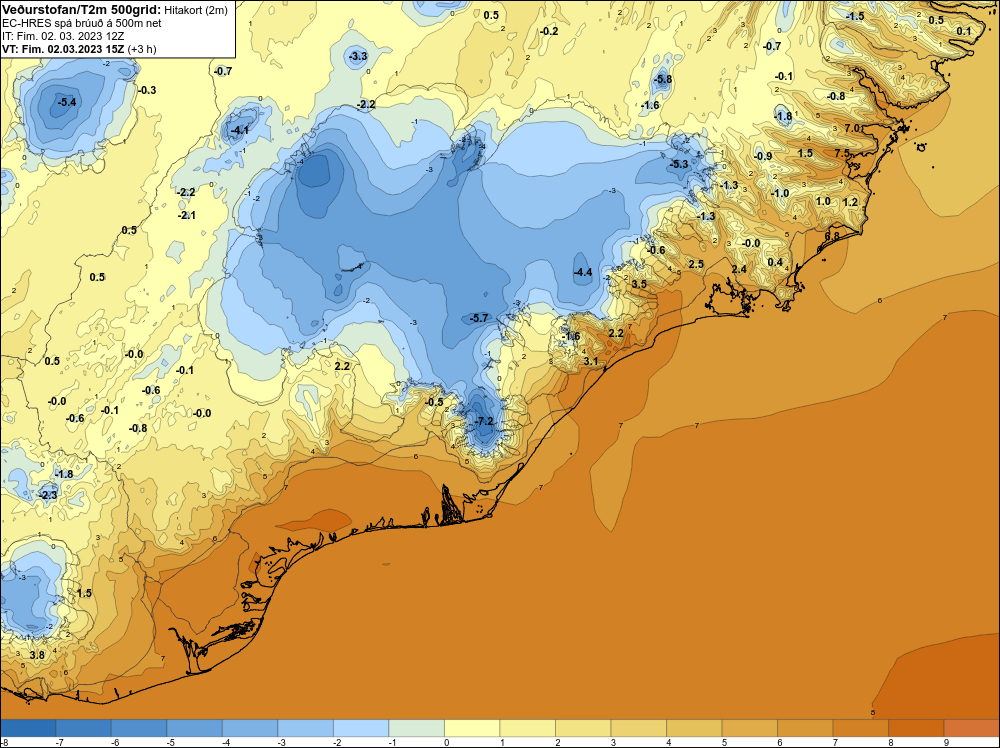Select the -0.2 temperature value
The width and height of the screenshot is (1000, 748).
click(548, 31)
